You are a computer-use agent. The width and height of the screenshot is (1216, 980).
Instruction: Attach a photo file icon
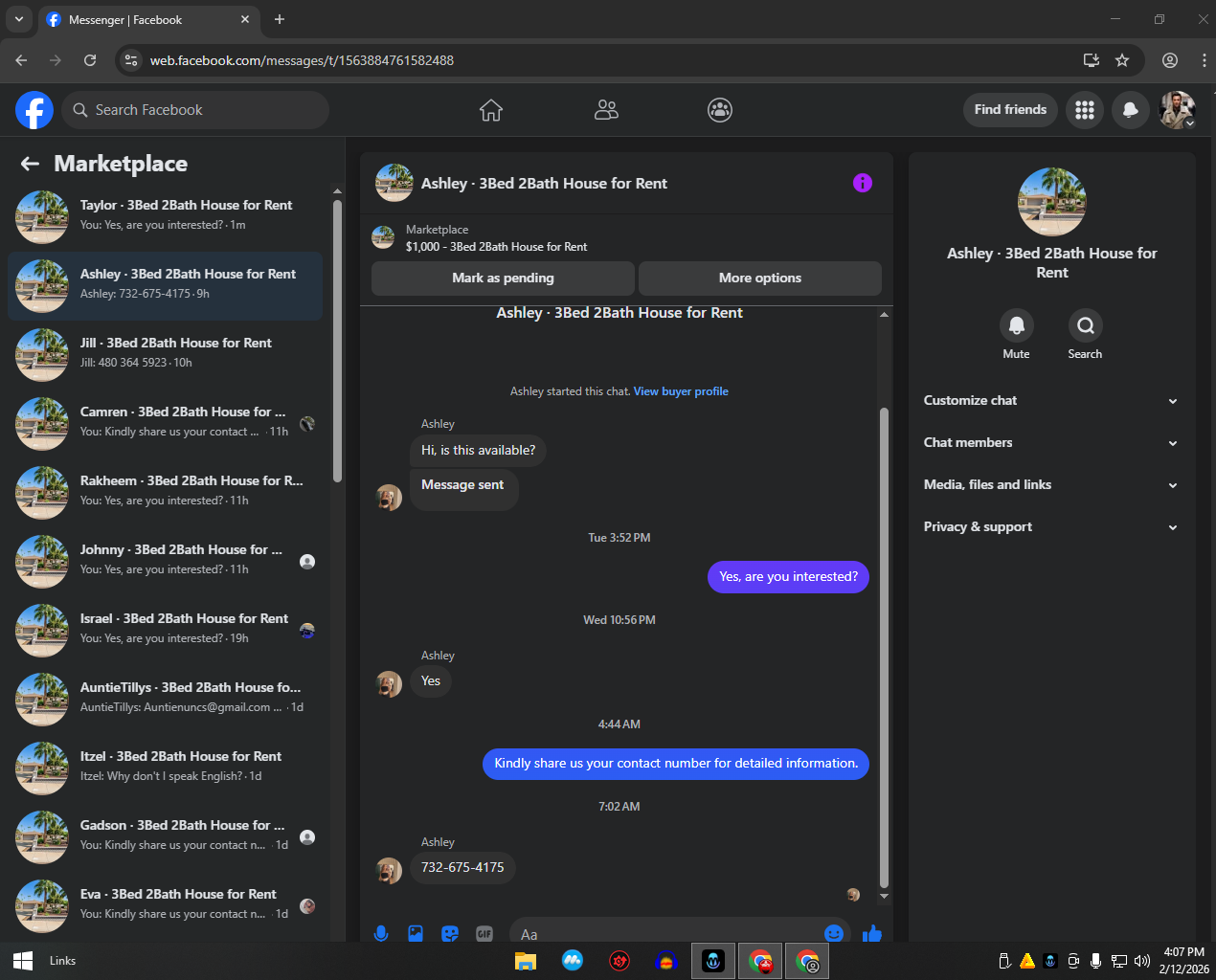click(x=416, y=933)
